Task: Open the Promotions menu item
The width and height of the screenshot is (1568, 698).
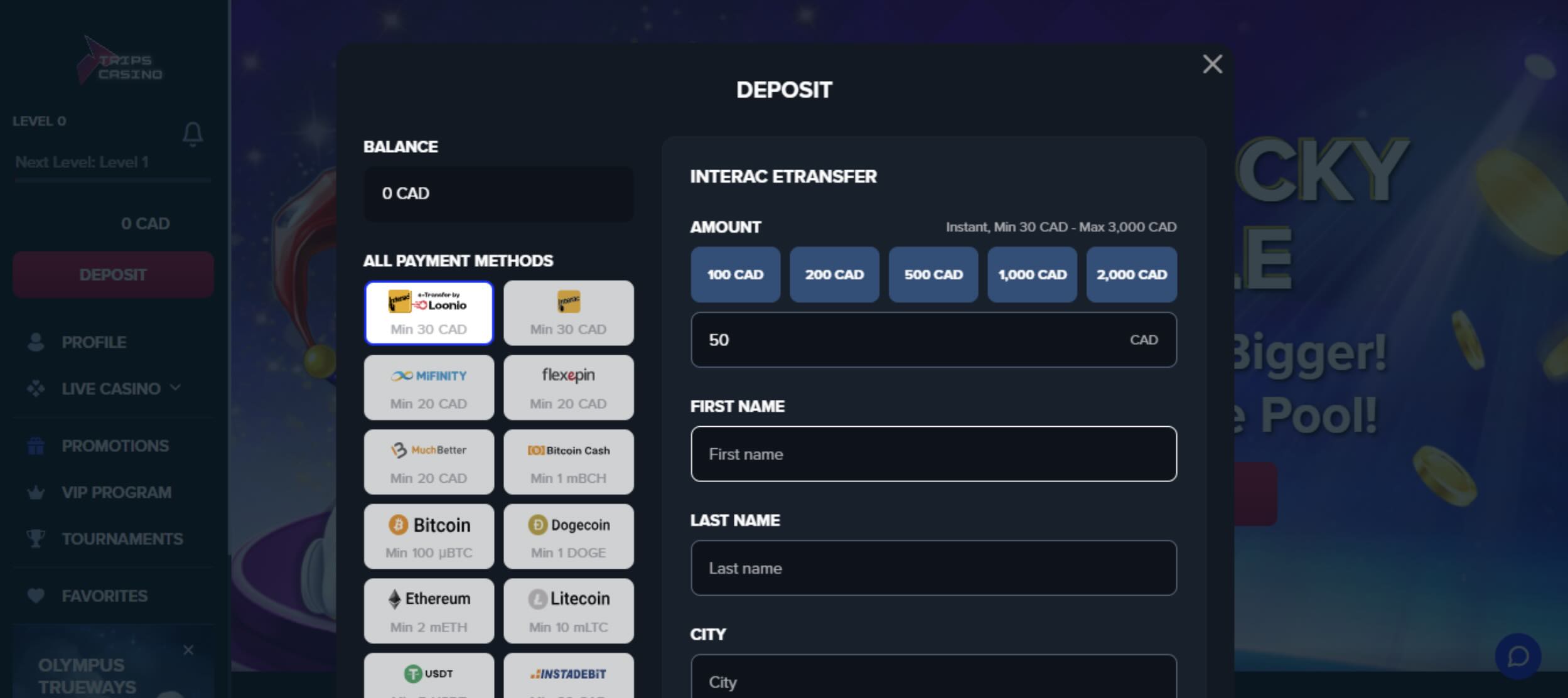Action: point(115,446)
